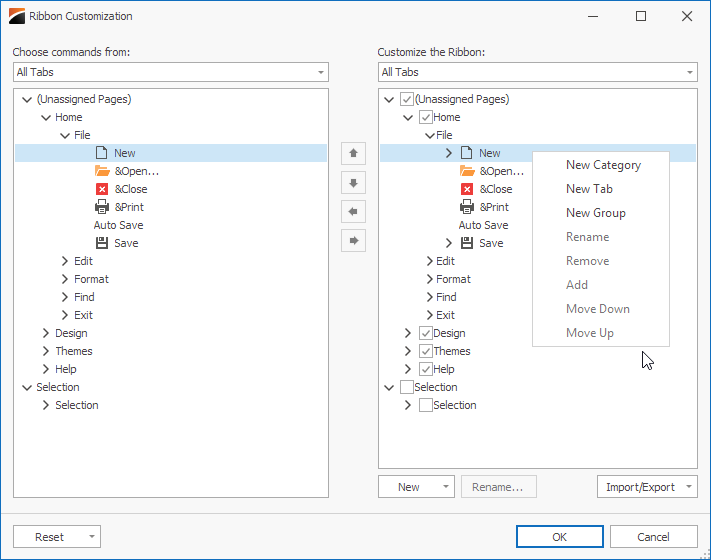Image resolution: width=711 pixels, height=560 pixels.
Task: Toggle the Themes page checkbox
Action: click(425, 351)
